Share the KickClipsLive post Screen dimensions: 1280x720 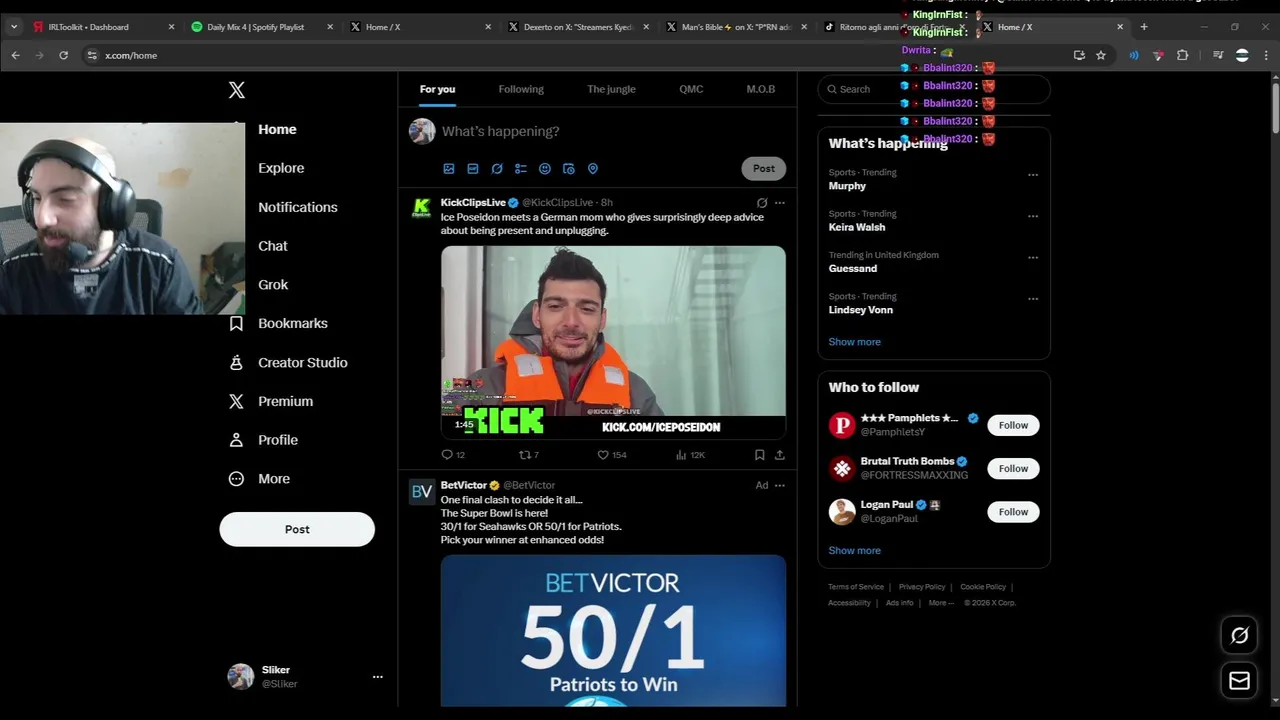coord(780,455)
